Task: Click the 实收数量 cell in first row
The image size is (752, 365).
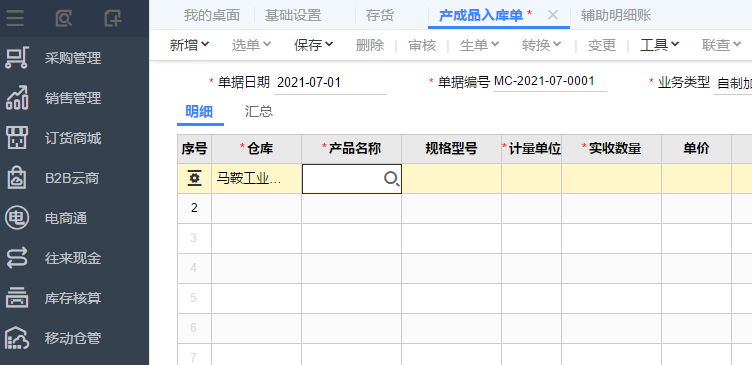Action: pyautogui.click(x=612, y=179)
